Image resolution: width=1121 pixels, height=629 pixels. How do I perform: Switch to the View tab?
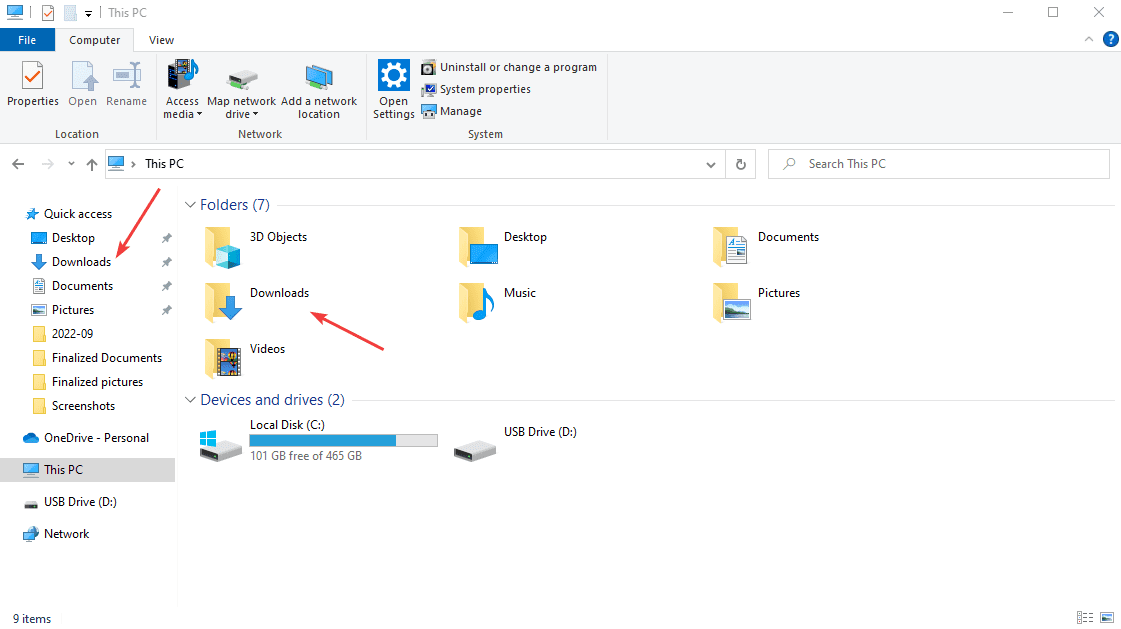(x=161, y=40)
